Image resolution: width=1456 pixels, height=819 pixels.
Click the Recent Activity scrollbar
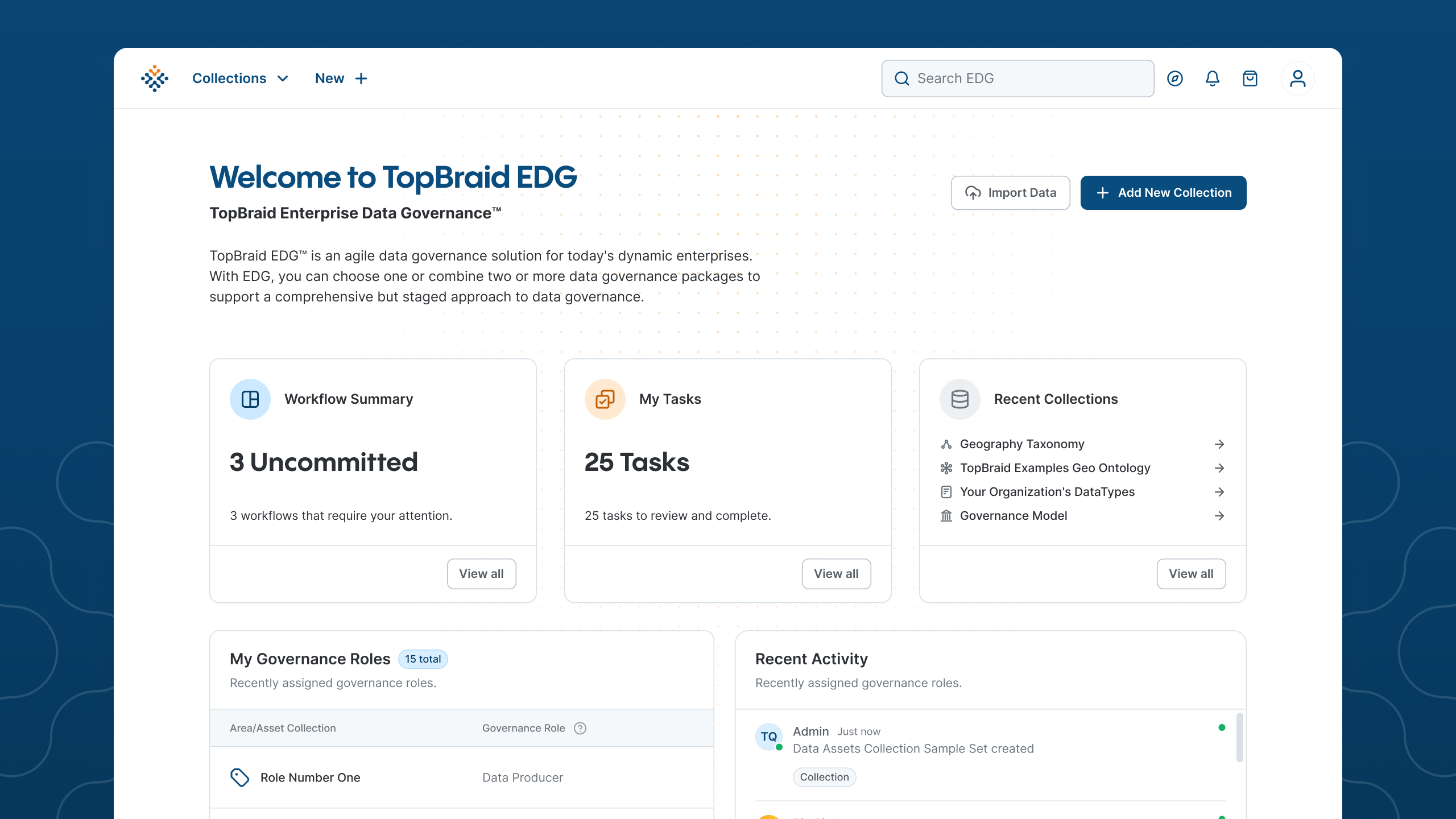[x=1239, y=737]
